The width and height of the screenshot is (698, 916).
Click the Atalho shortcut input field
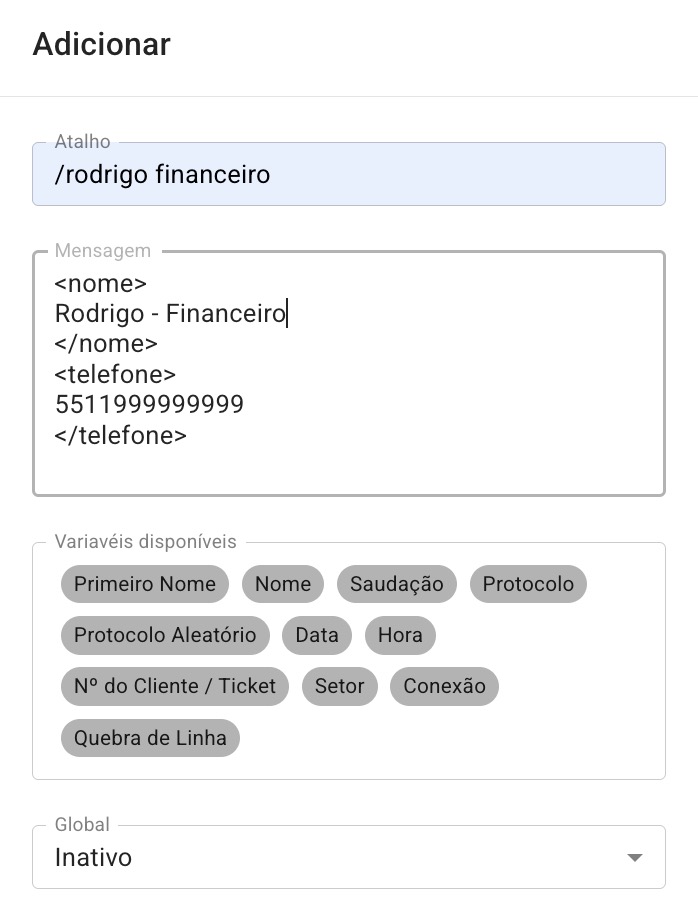tap(349, 174)
